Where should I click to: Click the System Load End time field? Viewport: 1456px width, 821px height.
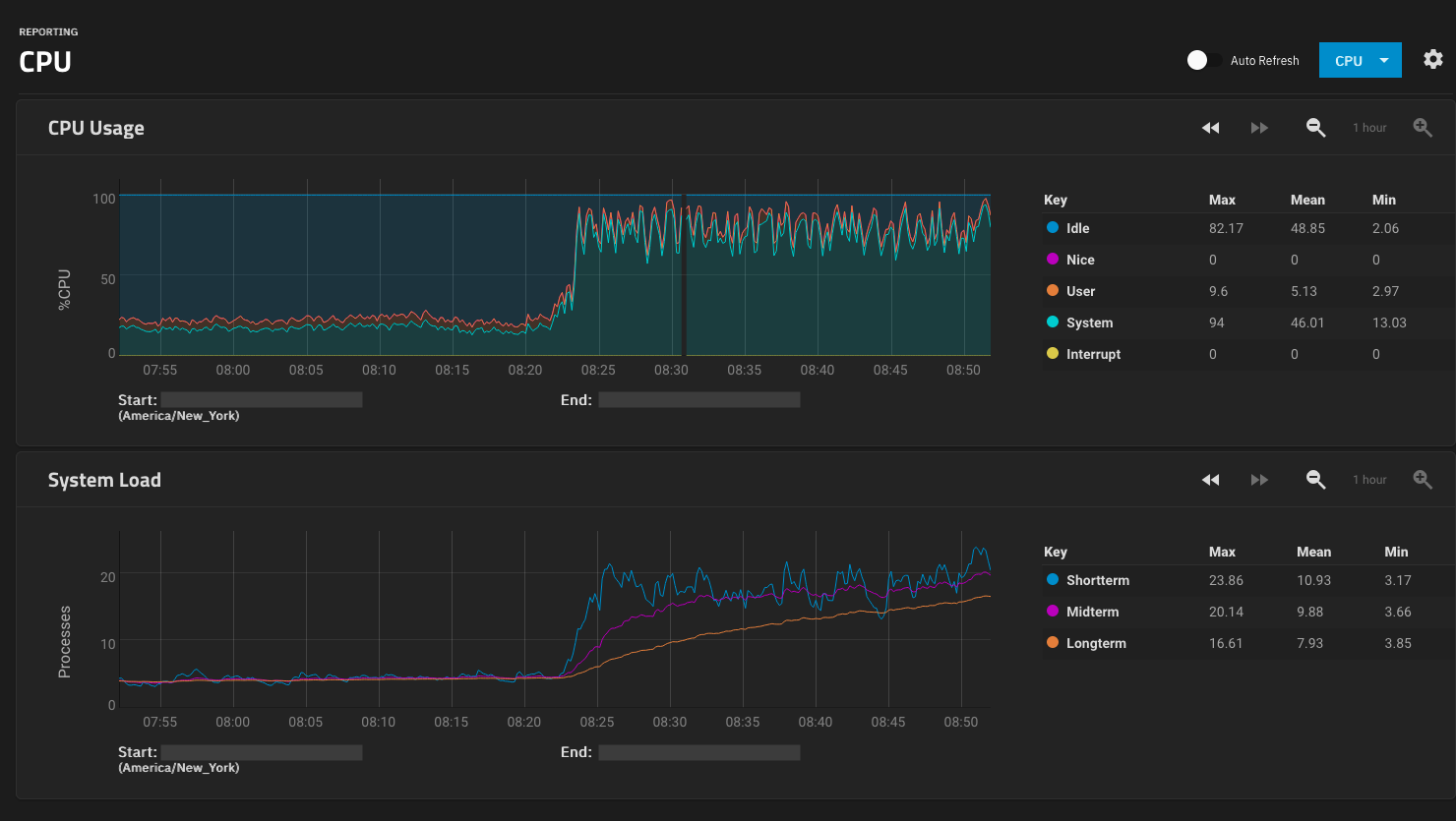(699, 752)
